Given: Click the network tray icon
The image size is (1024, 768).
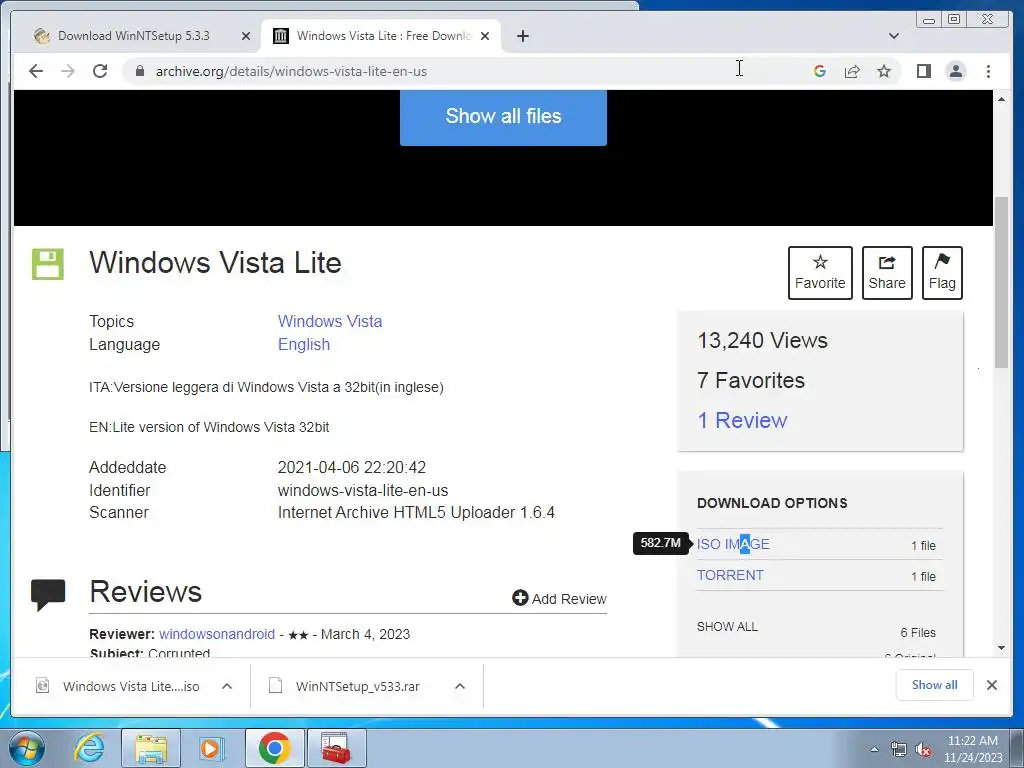Looking at the screenshot, I should [x=899, y=749].
